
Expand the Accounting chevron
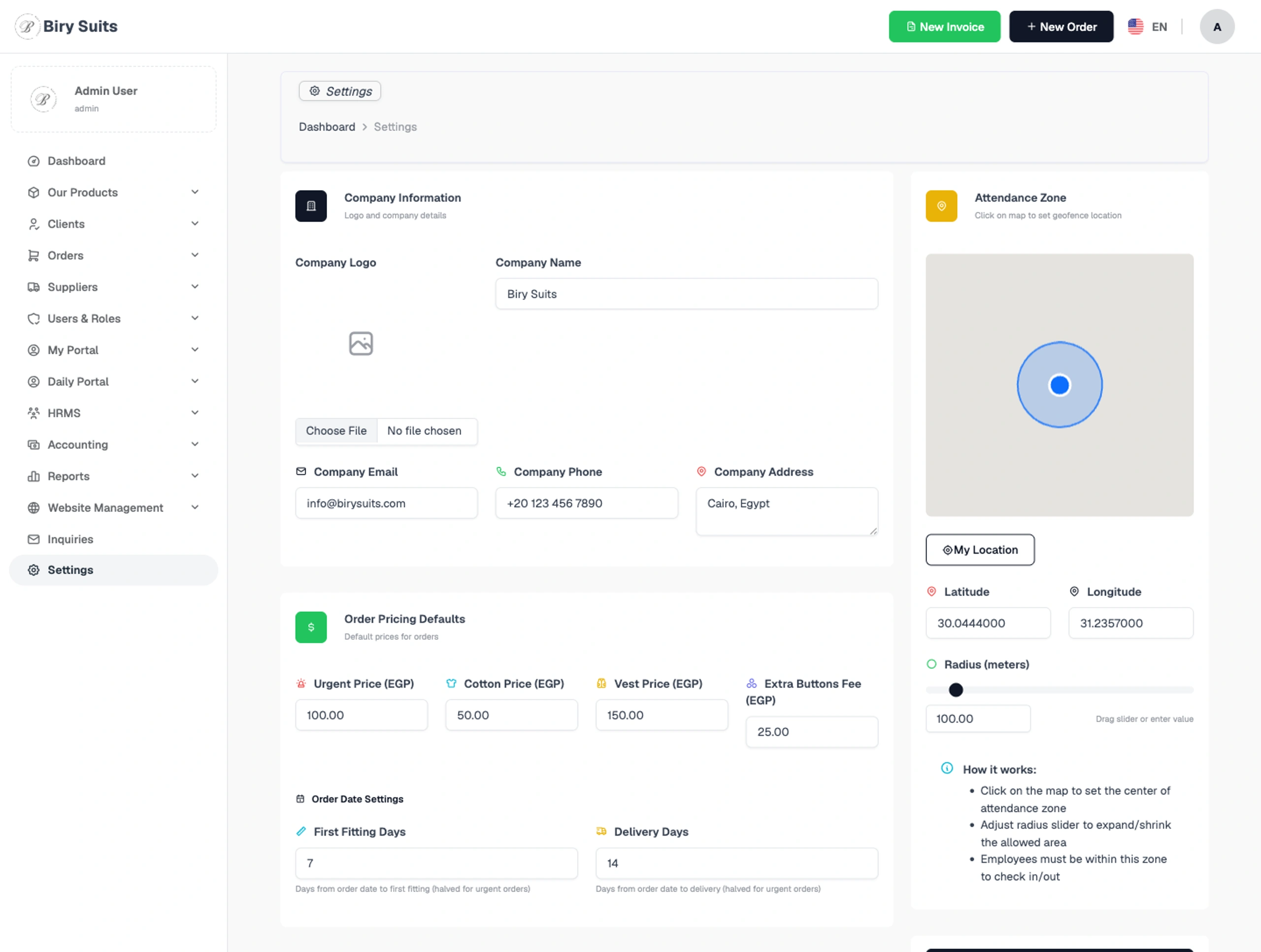point(195,444)
